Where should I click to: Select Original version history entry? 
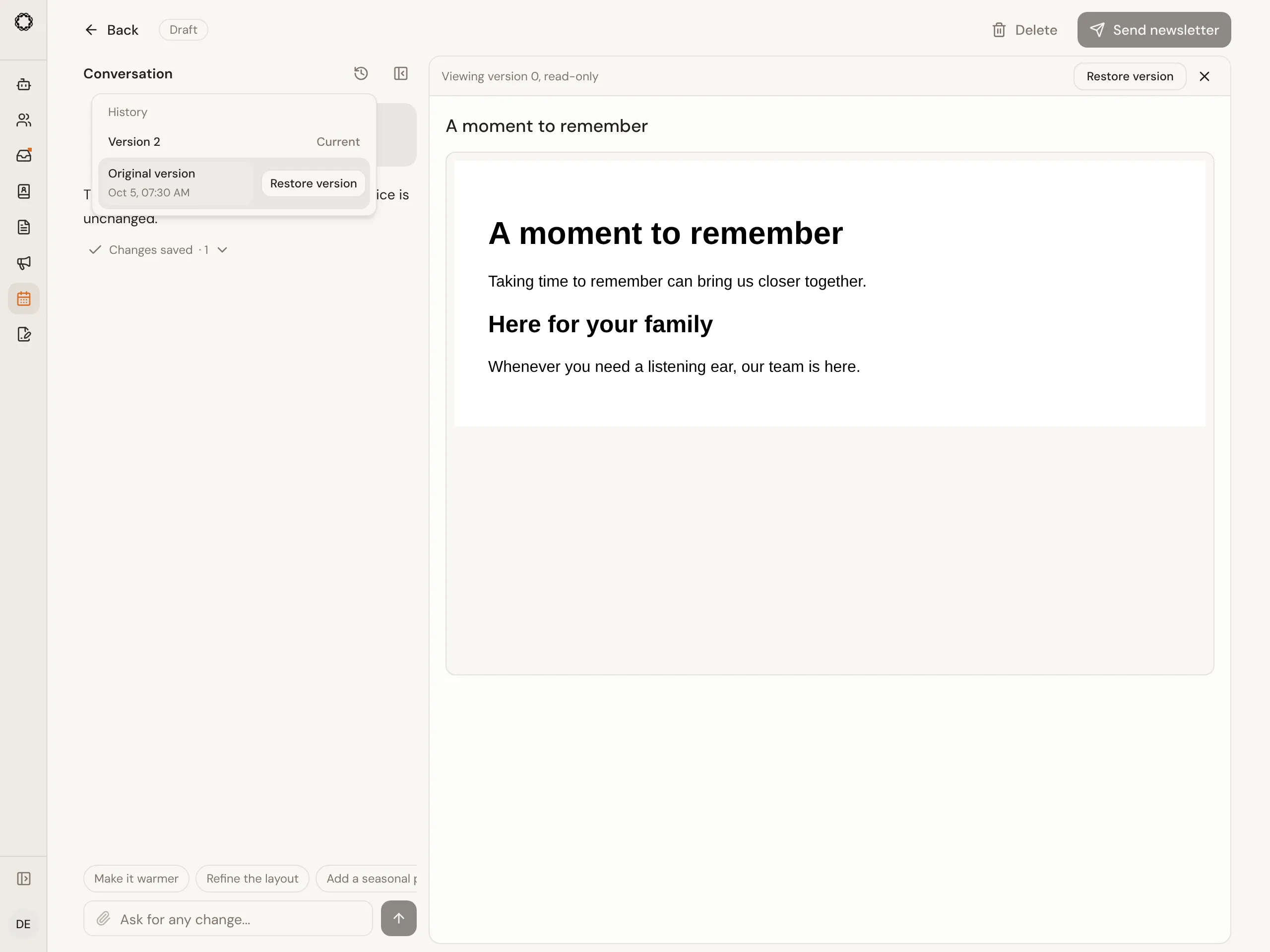(x=175, y=183)
